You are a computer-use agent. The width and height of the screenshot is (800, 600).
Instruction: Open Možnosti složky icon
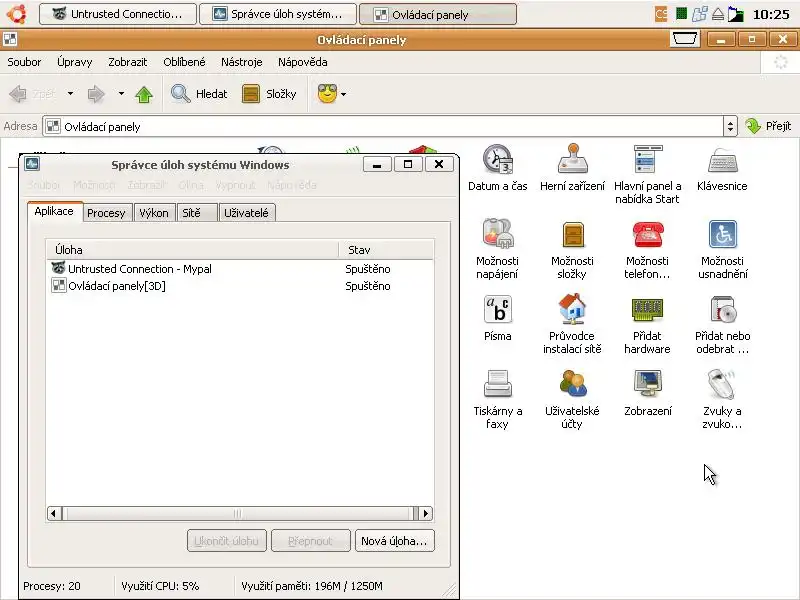[572, 235]
